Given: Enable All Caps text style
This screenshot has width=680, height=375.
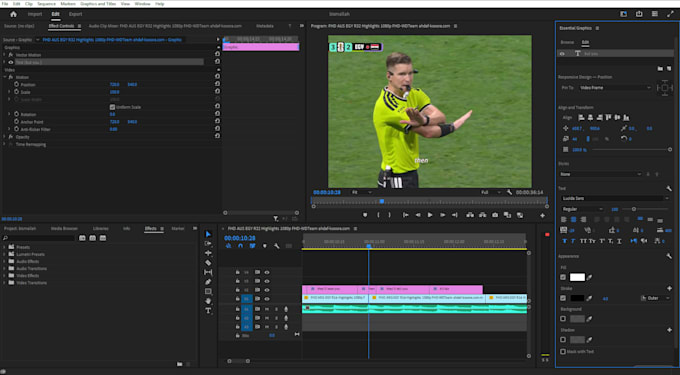Looking at the screenshot, I should click(583, 241).
